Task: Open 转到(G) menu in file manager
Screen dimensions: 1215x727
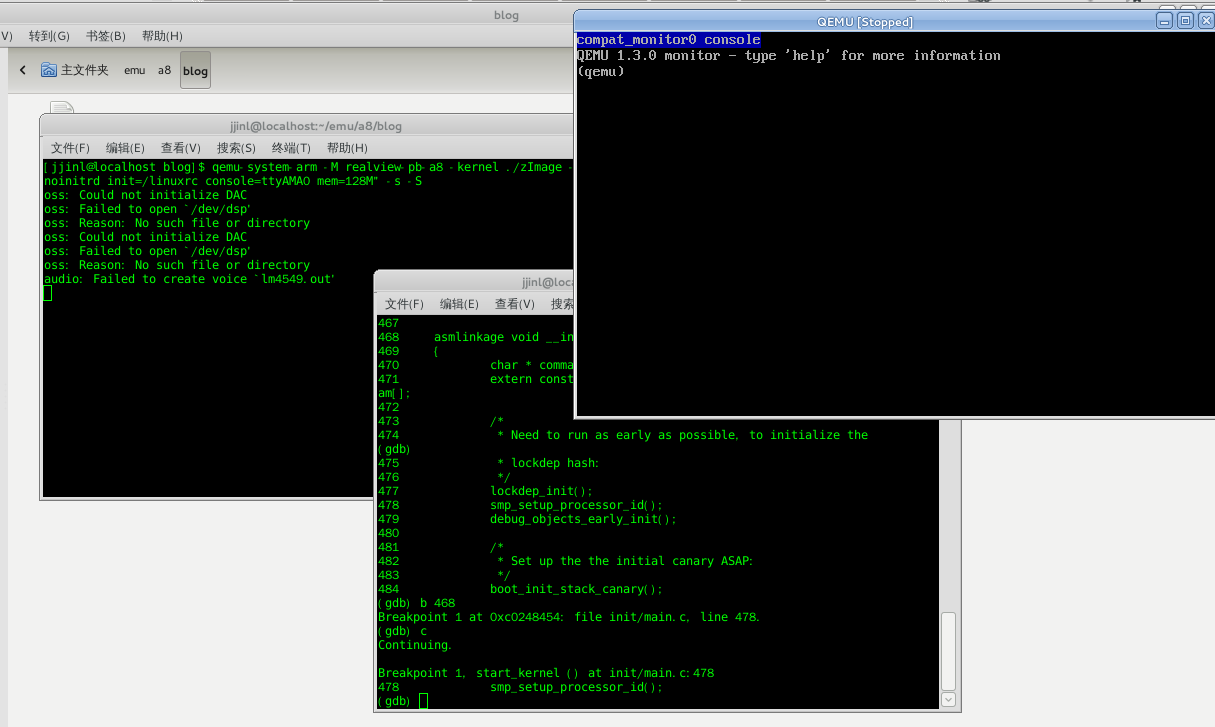Action: pos(49,36)
